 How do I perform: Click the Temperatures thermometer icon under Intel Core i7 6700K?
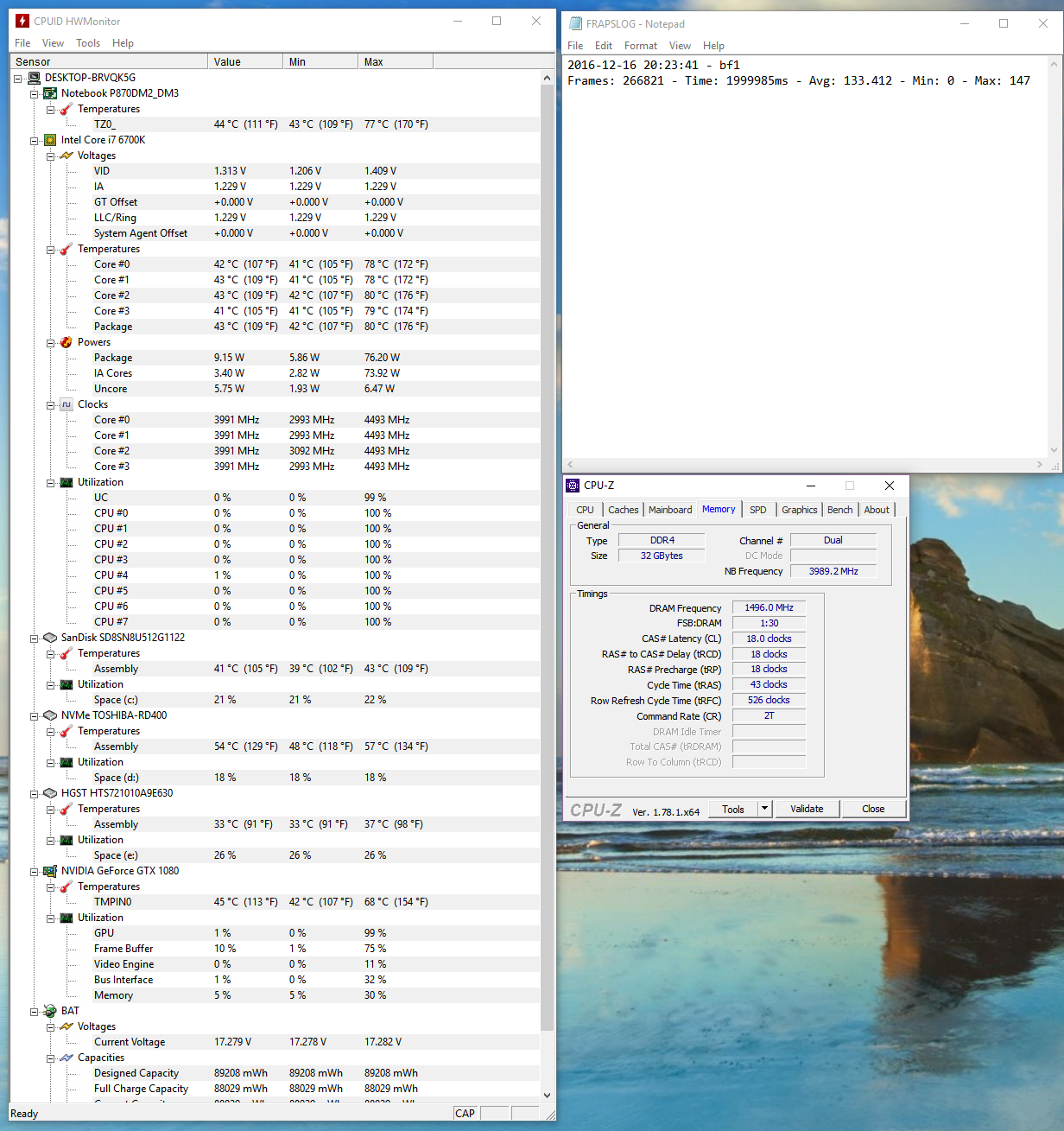[66, 249]
